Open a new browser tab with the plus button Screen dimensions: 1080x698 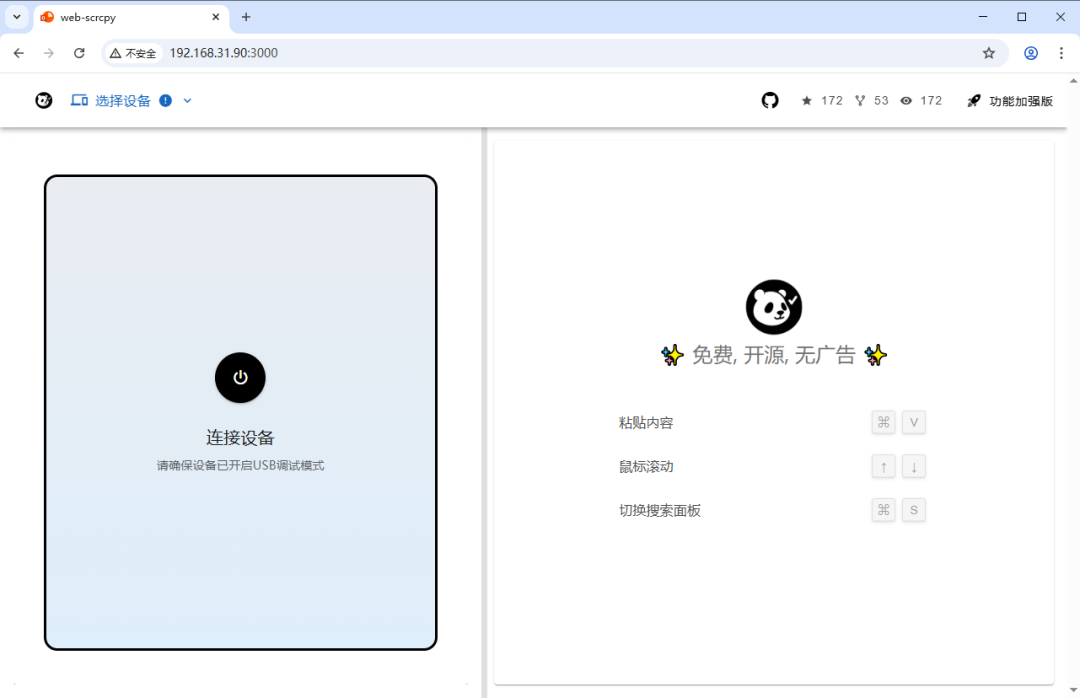click(x=246, y=17)
